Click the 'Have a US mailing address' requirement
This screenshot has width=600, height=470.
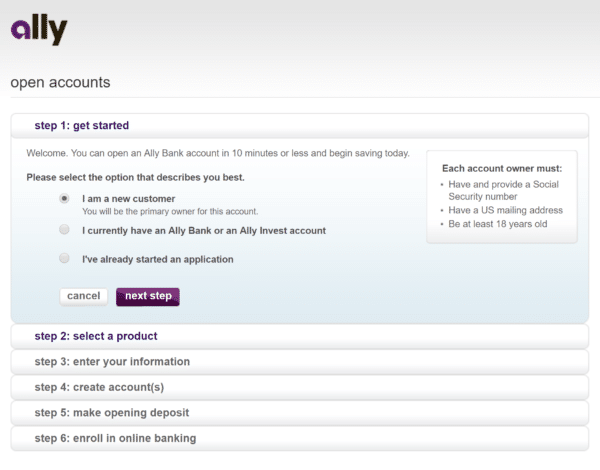[x=505, y=210]
